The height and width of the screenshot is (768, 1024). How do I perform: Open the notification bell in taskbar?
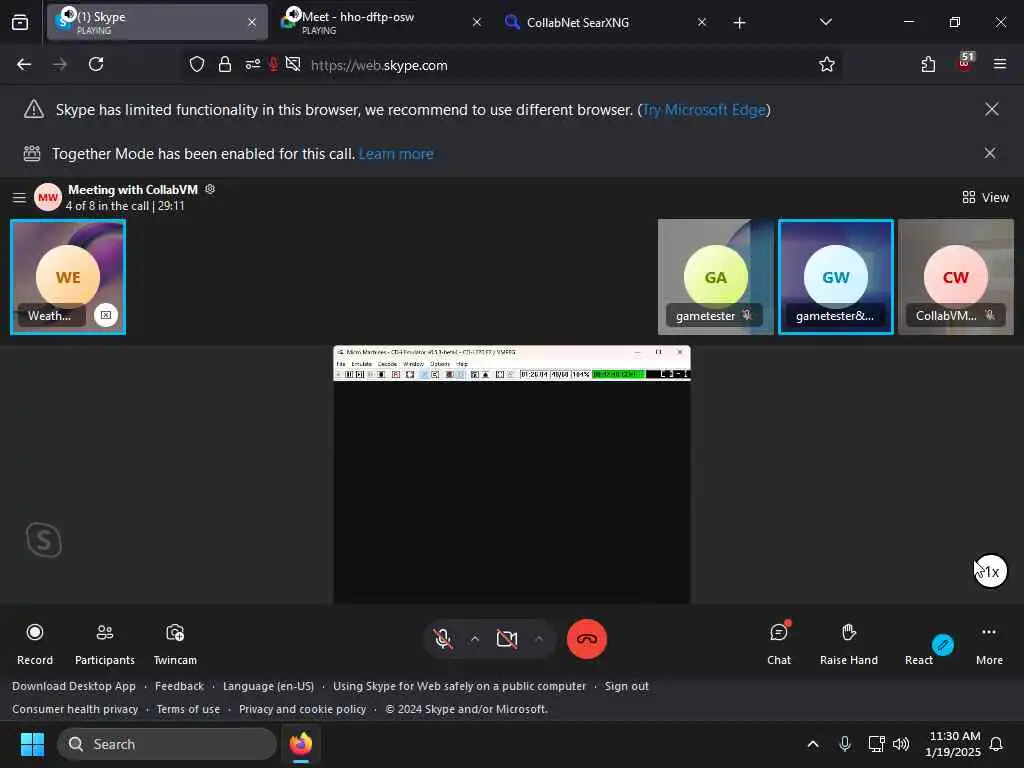point(996,744)
